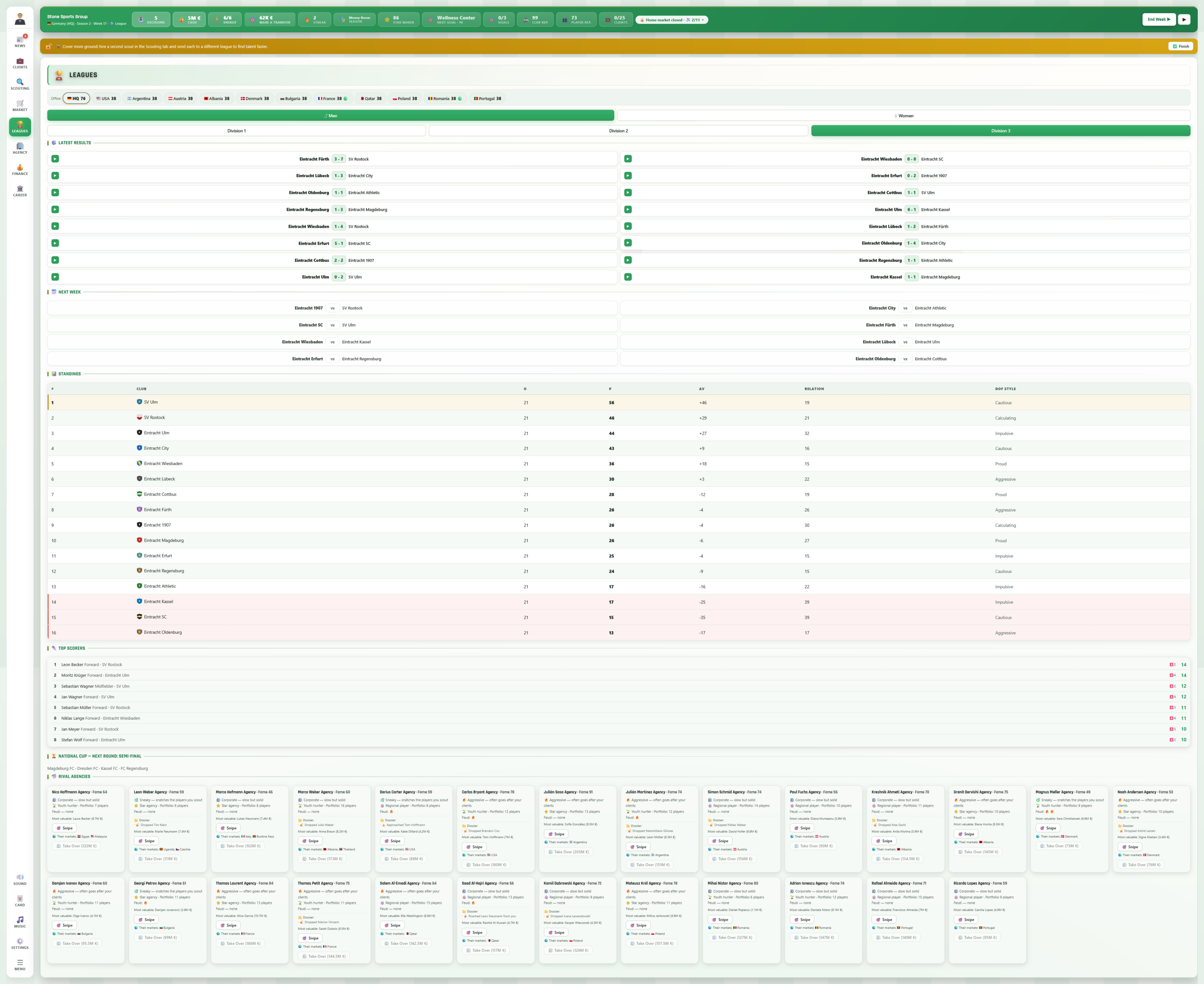Open the Scouting magnifier icon
This screenshot has width=1204, height=984.
[x=20, y=84]
